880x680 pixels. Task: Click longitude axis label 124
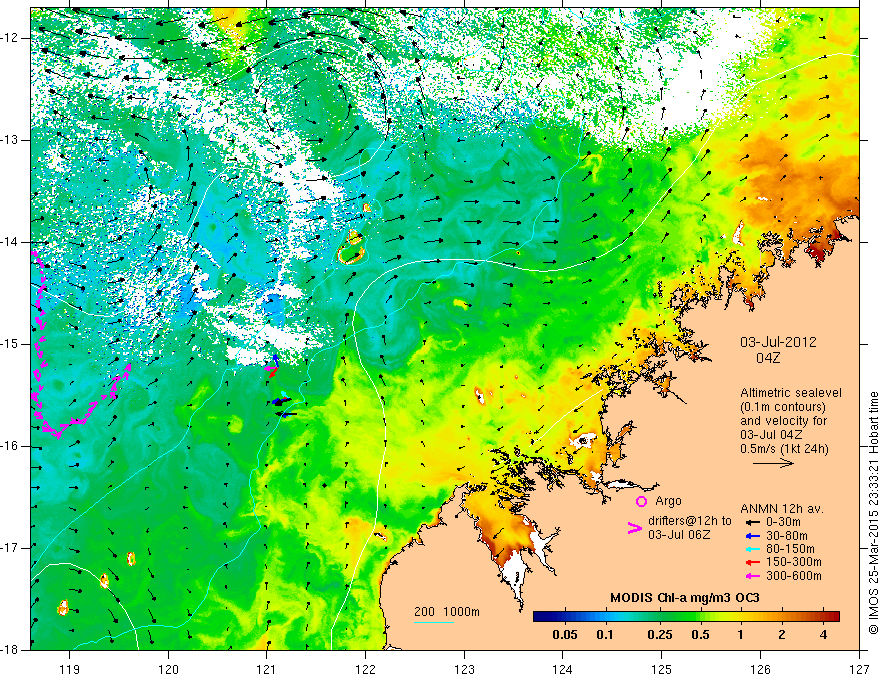click(x=563, y=669)
